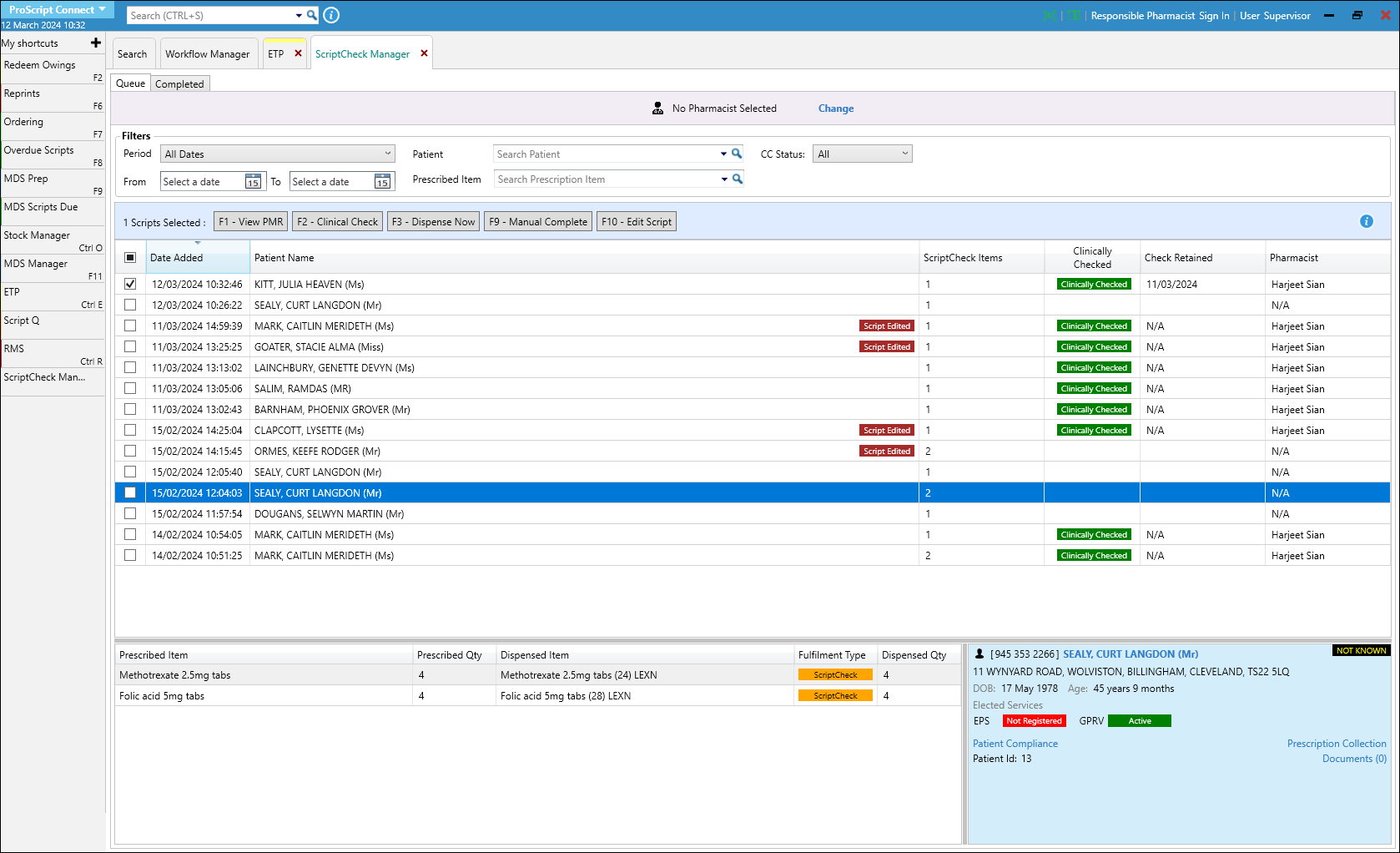Click ScriptCheck badge for Folic acid row
1400x853 pixels.
835,695
